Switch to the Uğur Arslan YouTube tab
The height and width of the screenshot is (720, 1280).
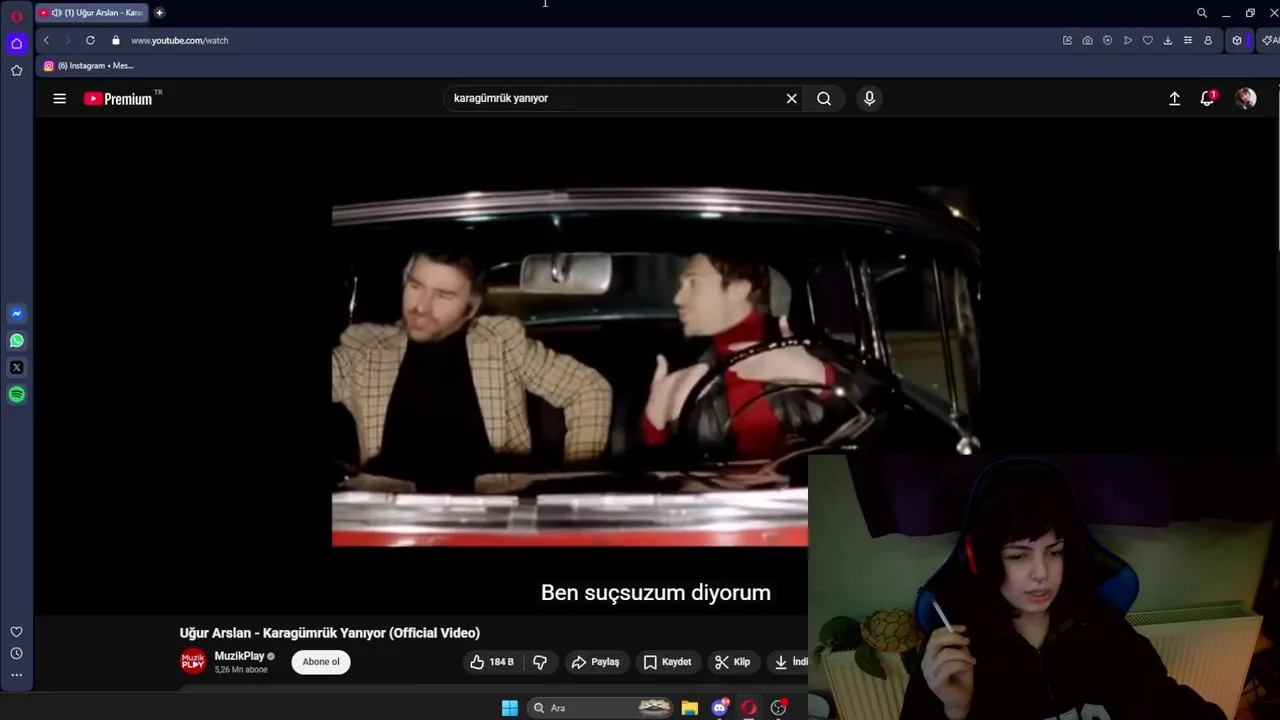92,13
